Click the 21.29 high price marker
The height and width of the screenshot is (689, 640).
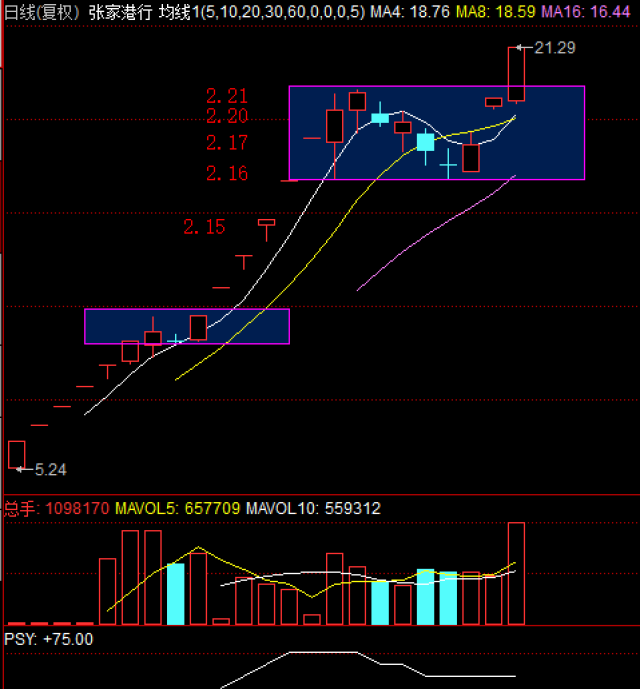555,47
